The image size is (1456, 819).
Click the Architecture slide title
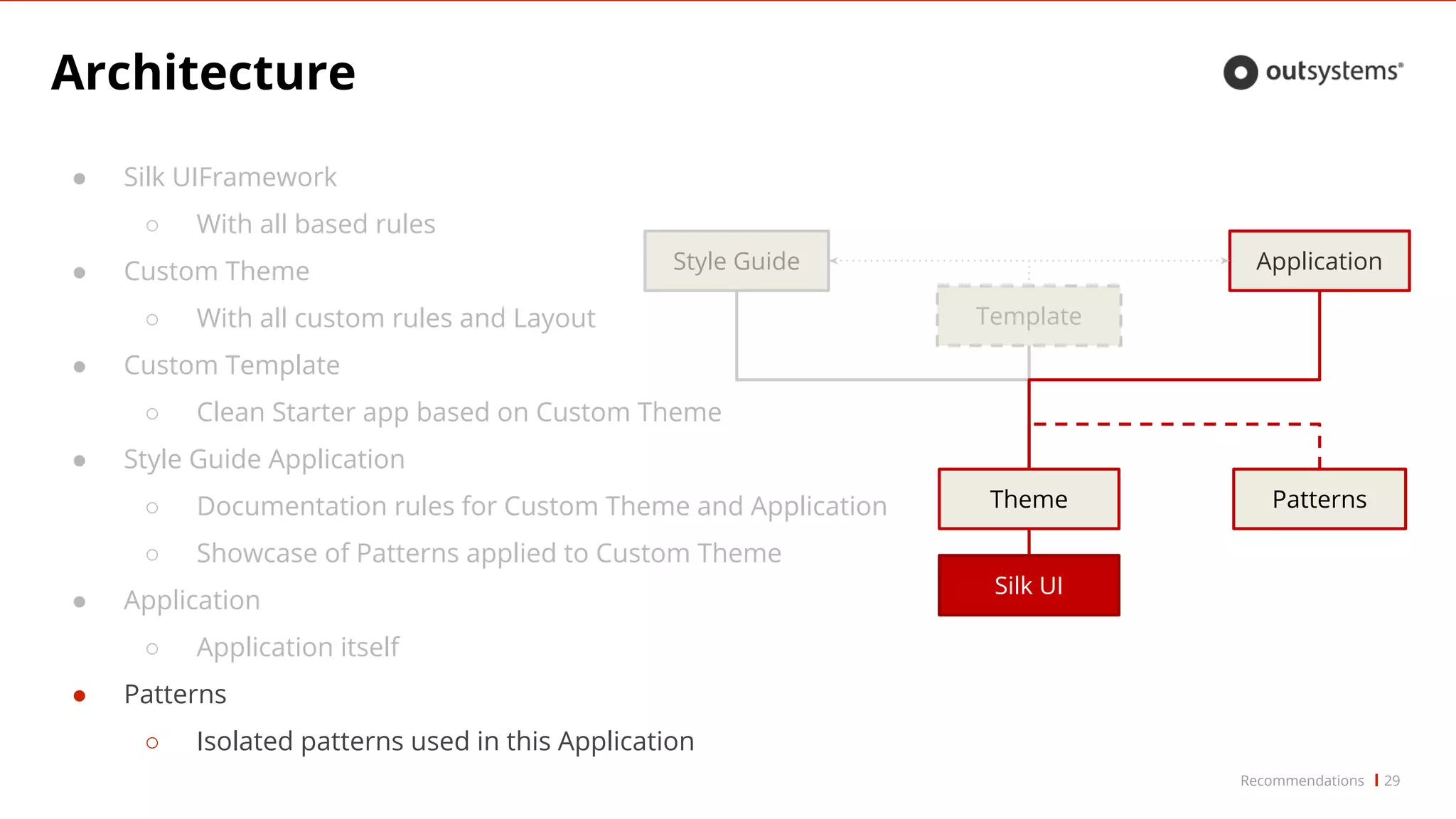pos(203,73)
